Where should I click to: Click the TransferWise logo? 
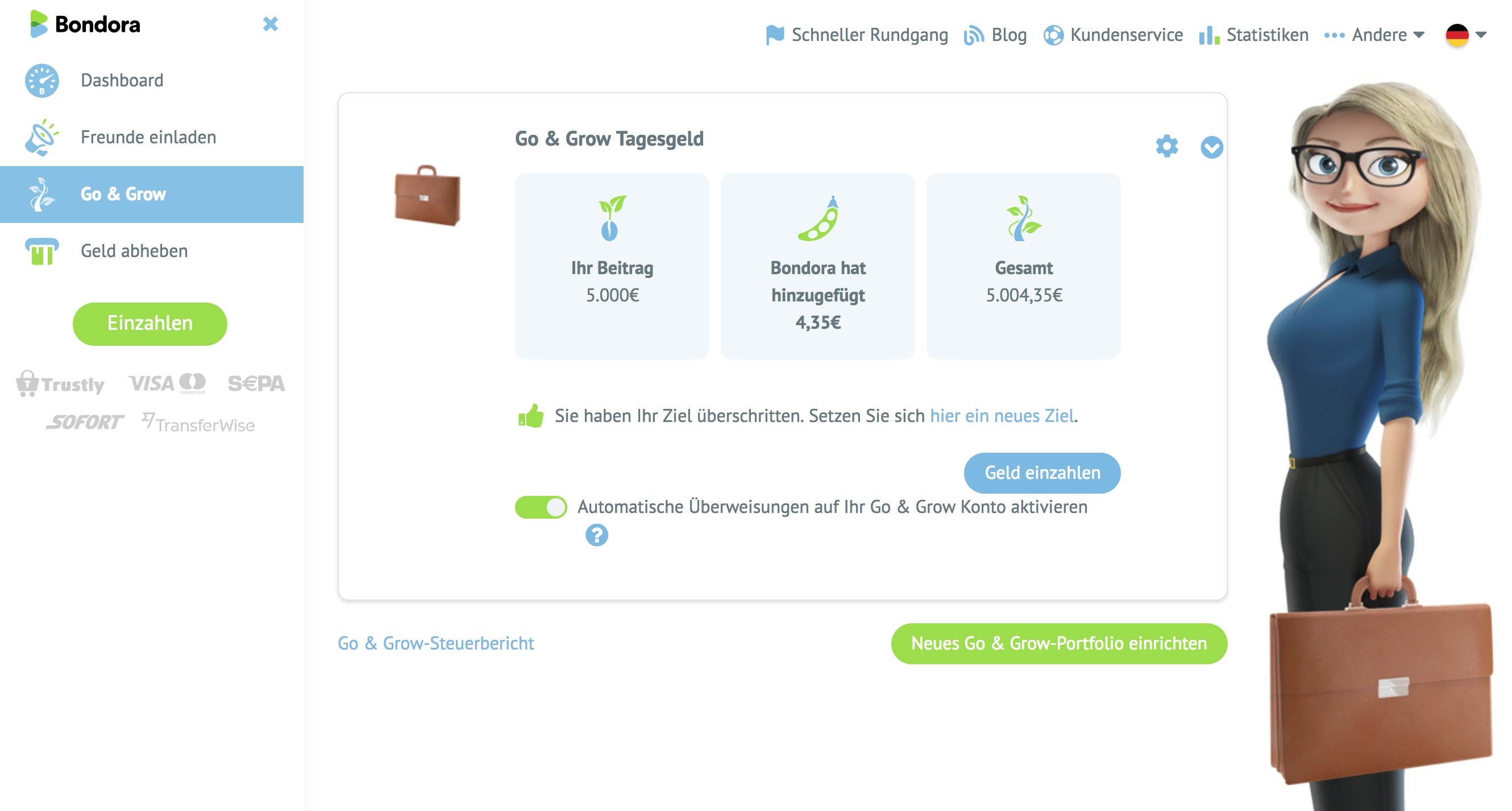tap(198, 423)
